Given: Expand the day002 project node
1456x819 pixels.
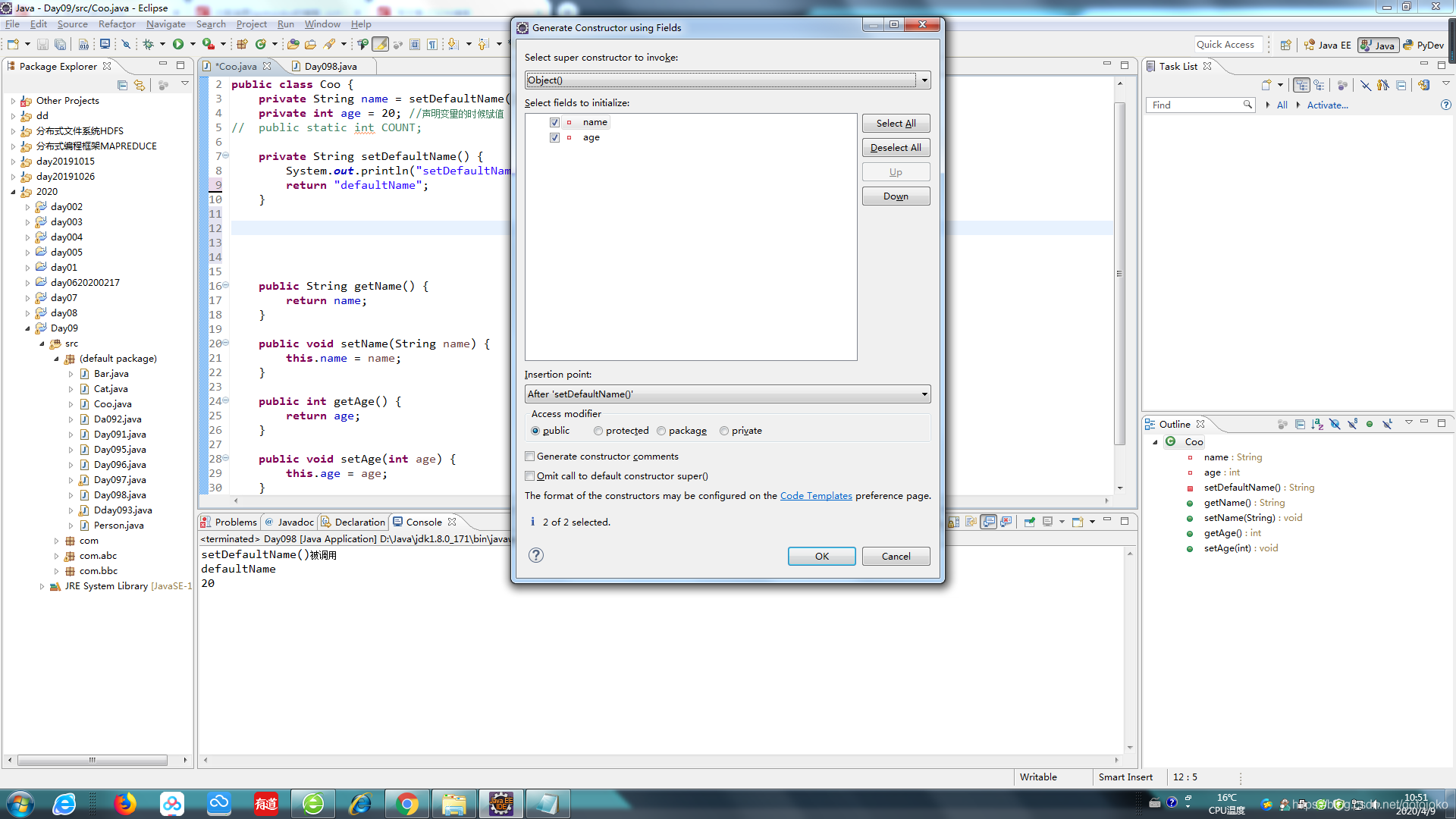Looking at the screenshot, I should (x=28, y=207).
